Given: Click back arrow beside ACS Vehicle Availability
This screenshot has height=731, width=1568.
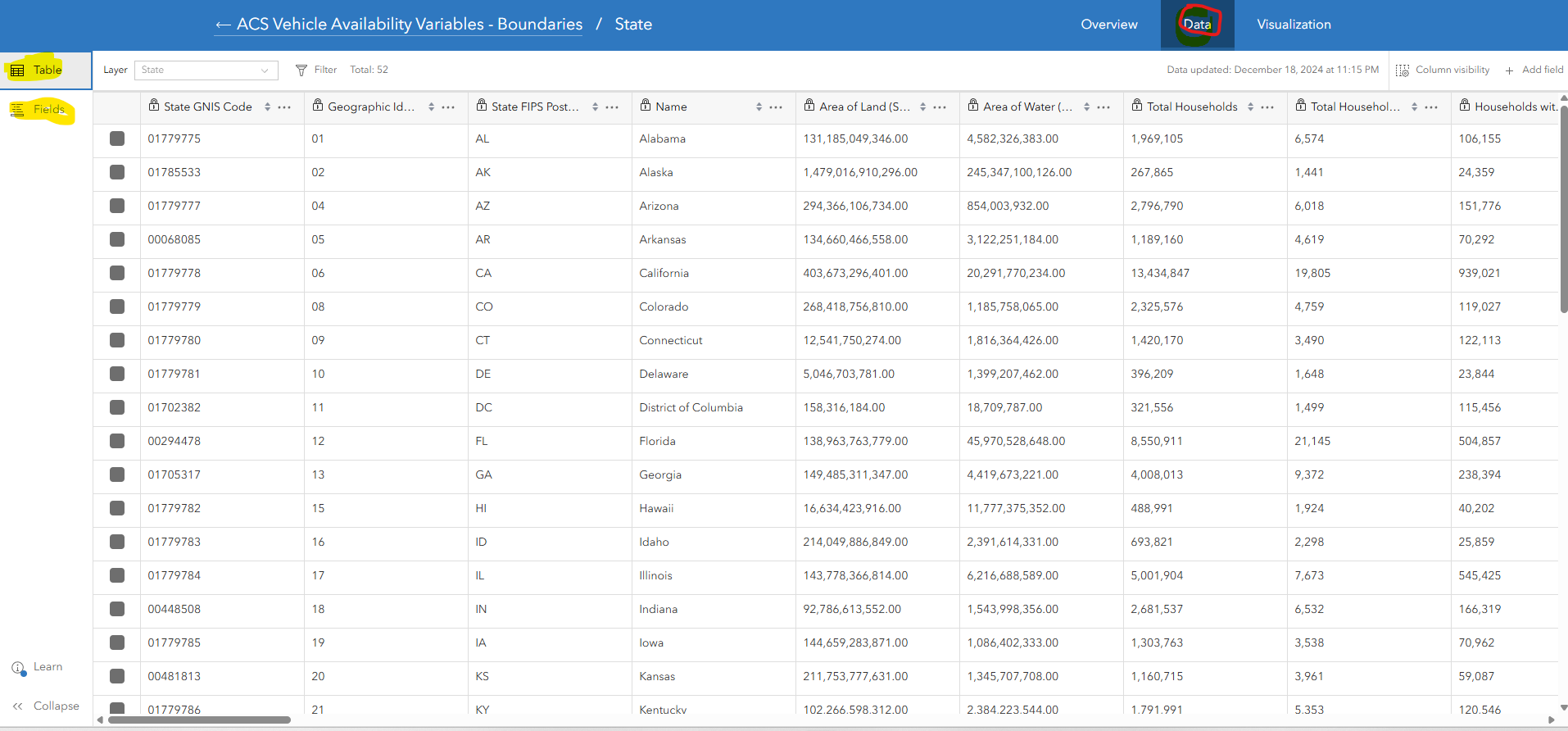Looking at the screenshot, I should (x=223, y=25).
